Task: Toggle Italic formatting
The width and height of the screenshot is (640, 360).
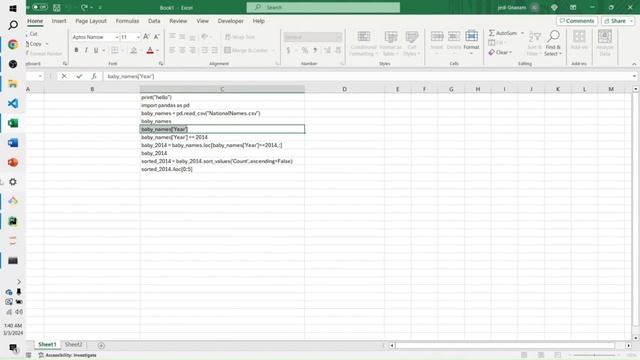Action: (86, 50)
